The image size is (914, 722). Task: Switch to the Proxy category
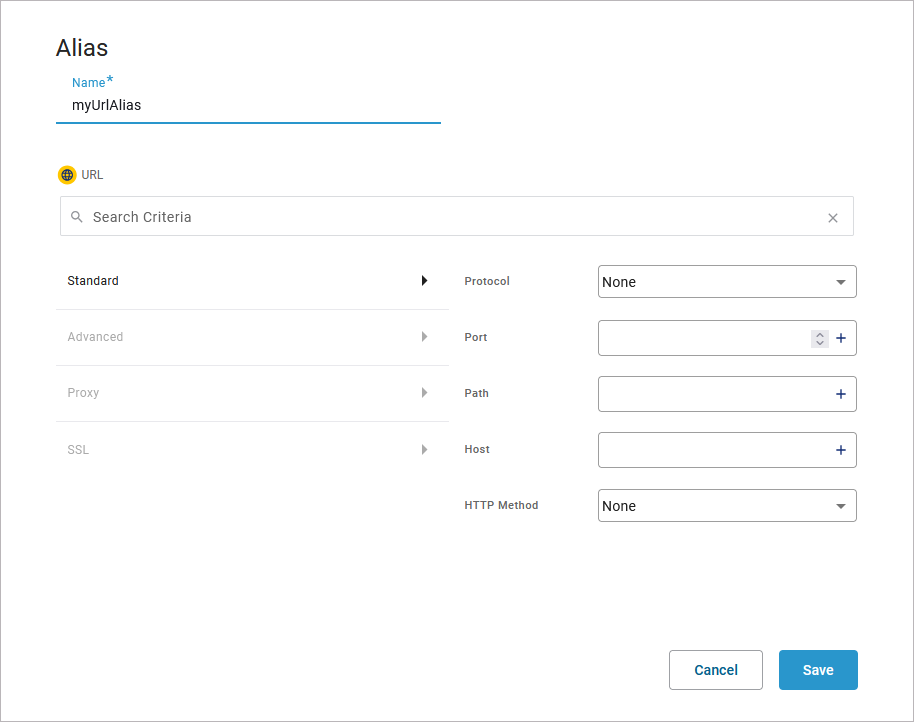click(84, 393)
